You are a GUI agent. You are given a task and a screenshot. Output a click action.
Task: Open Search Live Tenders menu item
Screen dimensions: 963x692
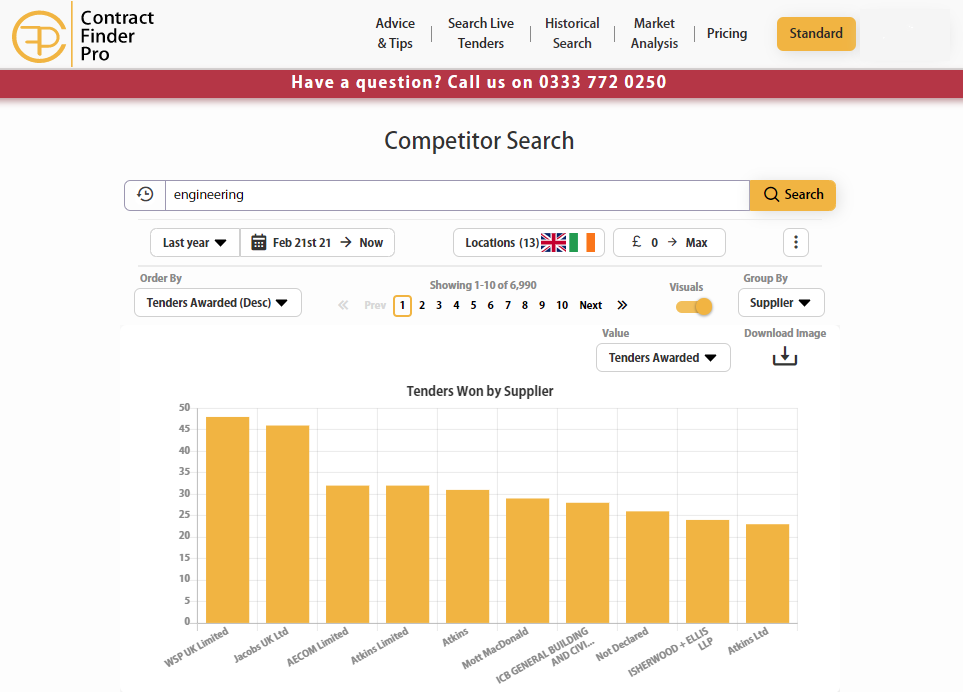[481, 33]
